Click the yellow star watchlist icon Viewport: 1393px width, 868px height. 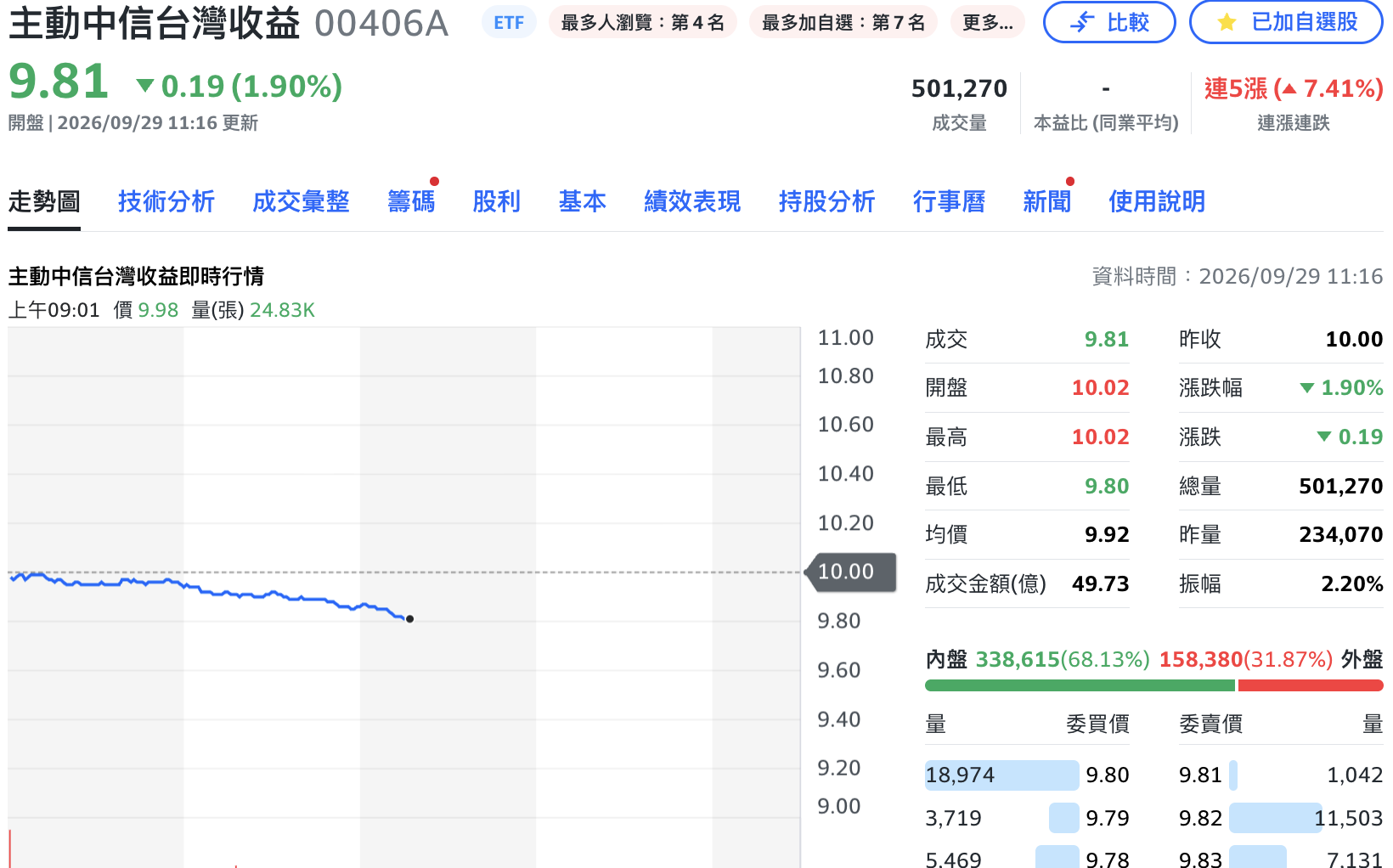[1227, 22]
